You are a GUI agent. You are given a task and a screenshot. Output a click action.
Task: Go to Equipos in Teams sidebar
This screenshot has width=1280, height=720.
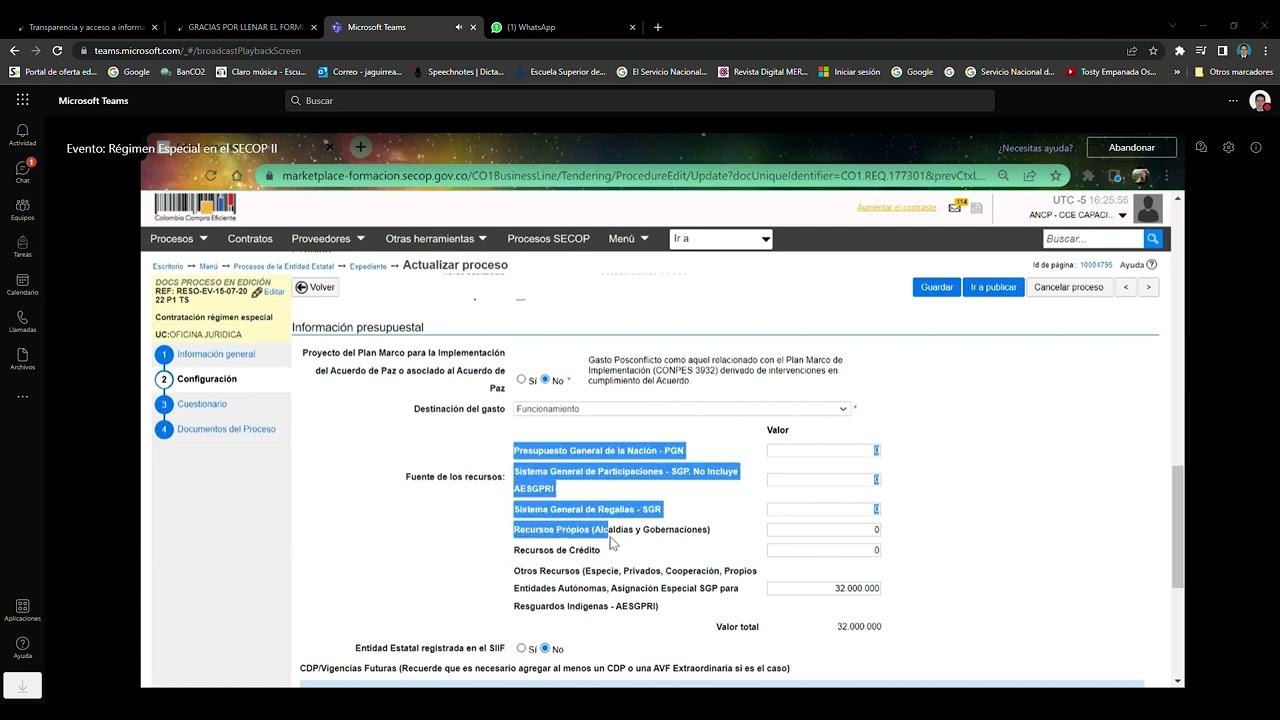[22, 209]
